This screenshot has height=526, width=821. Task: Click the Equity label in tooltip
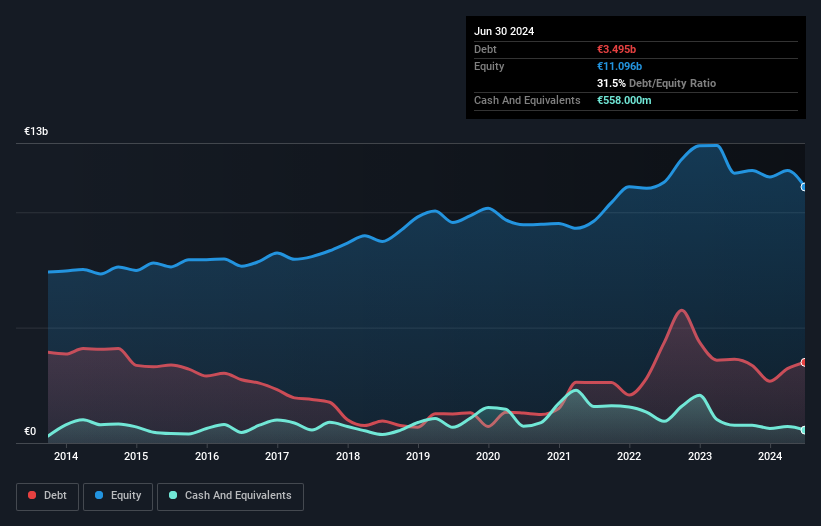coord(489,66)
